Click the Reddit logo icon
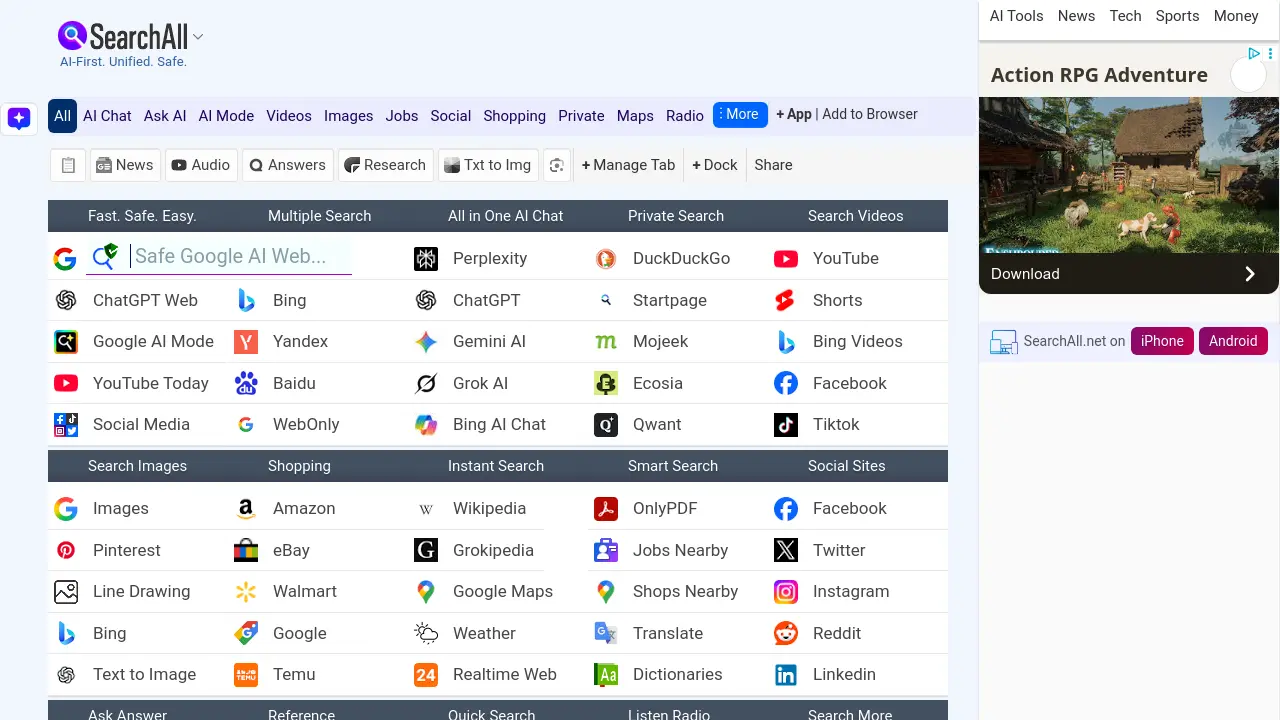 (786, 633)
